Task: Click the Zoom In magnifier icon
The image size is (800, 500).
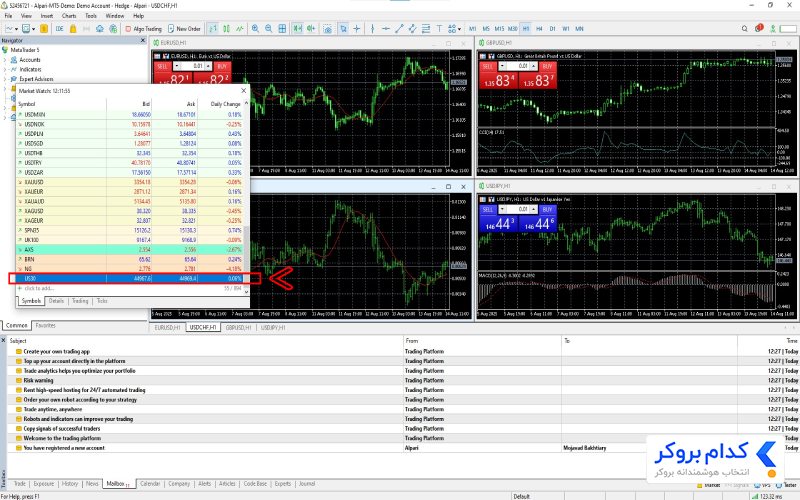Action: 255,29
